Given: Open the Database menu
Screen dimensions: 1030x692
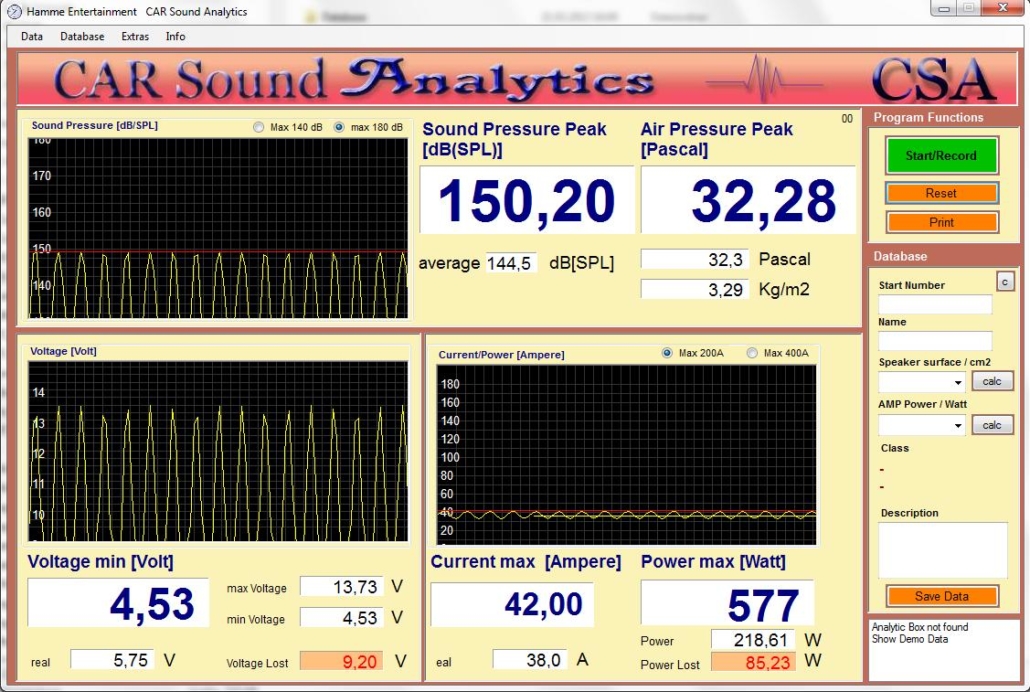Looking at the screenshot, I should click(x=82, y=37).
